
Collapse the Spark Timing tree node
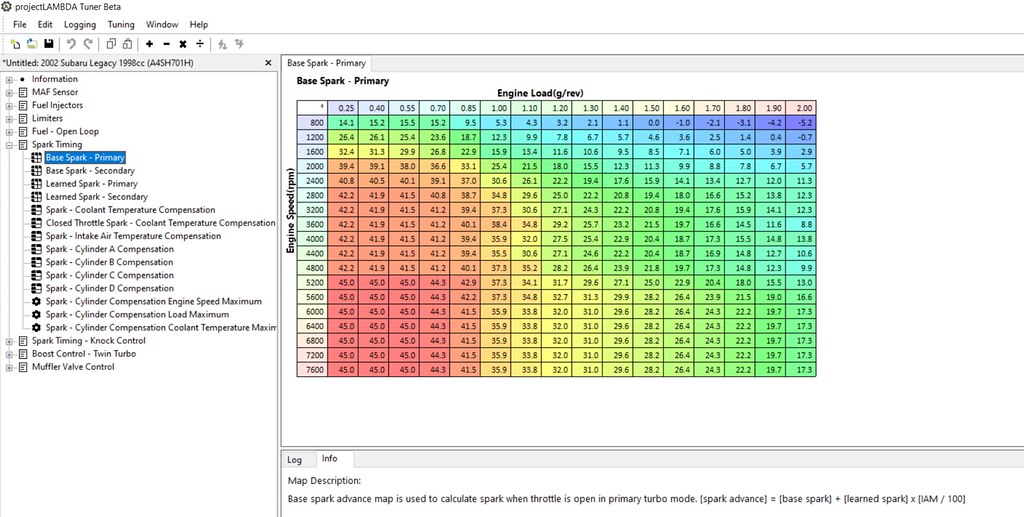click(10, 145)
